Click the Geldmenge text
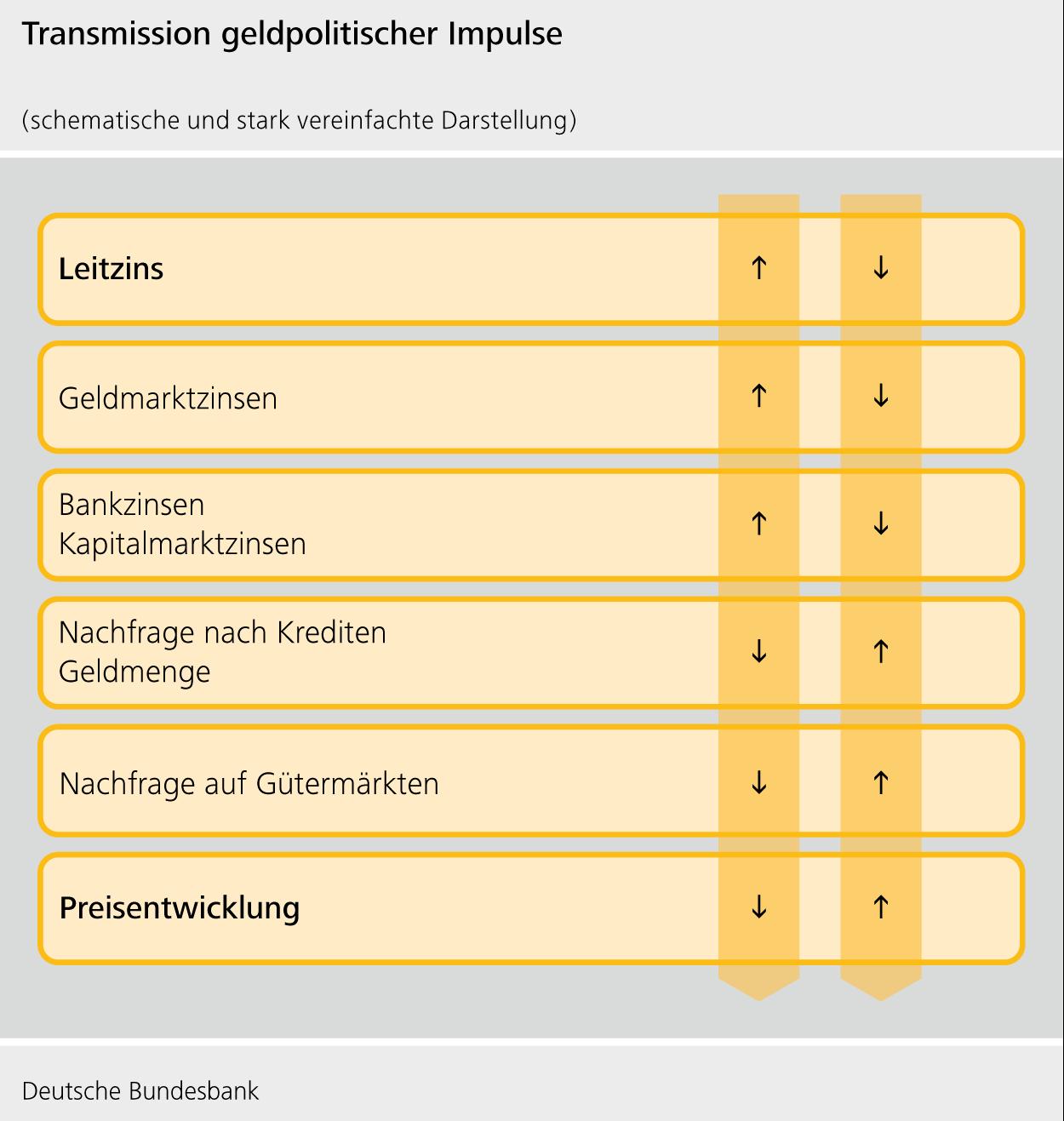 coord(134,672)
